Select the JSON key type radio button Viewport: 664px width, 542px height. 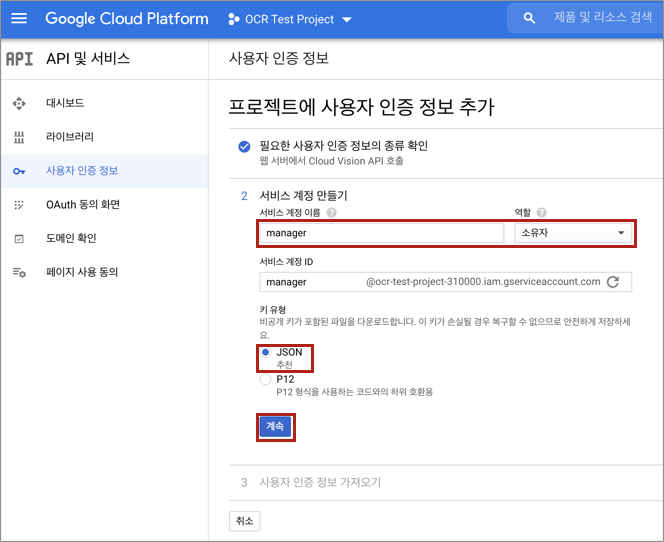click(x=266, y=352)
